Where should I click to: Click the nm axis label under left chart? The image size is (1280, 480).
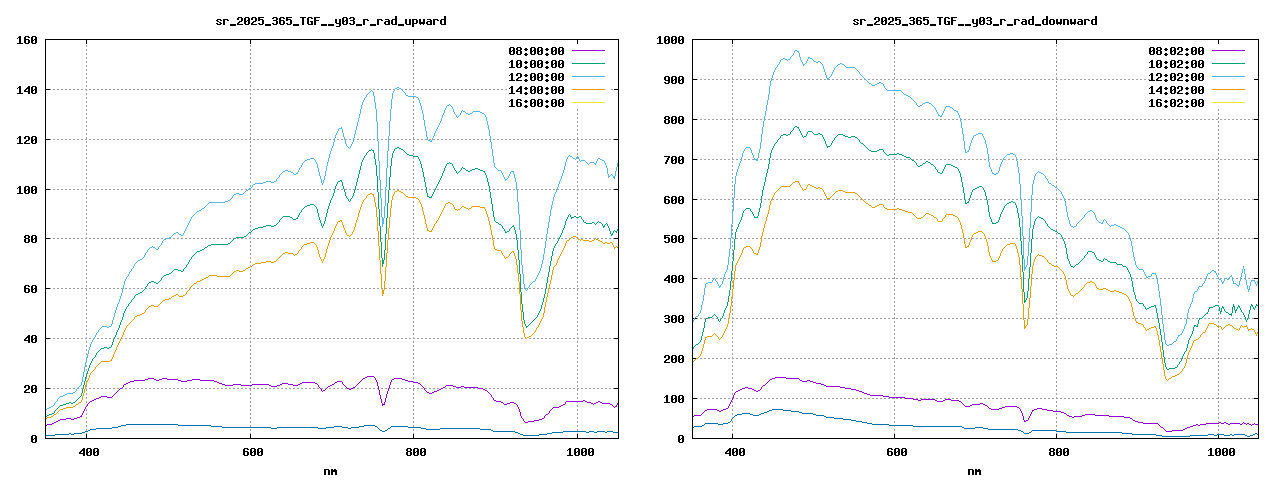(331, 470)
